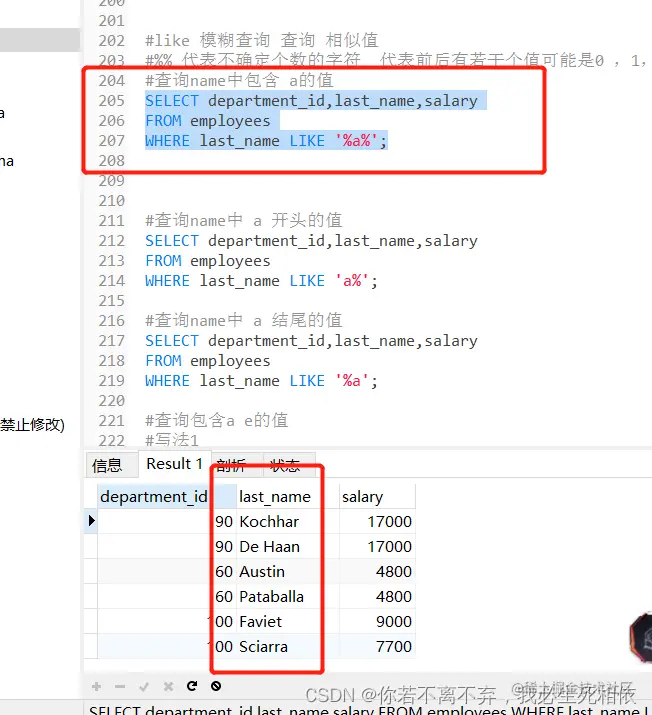Screen dimensions: 652x715
Task: Click employees on line 206
Action: pyautogui.click(x=230, y=121)
